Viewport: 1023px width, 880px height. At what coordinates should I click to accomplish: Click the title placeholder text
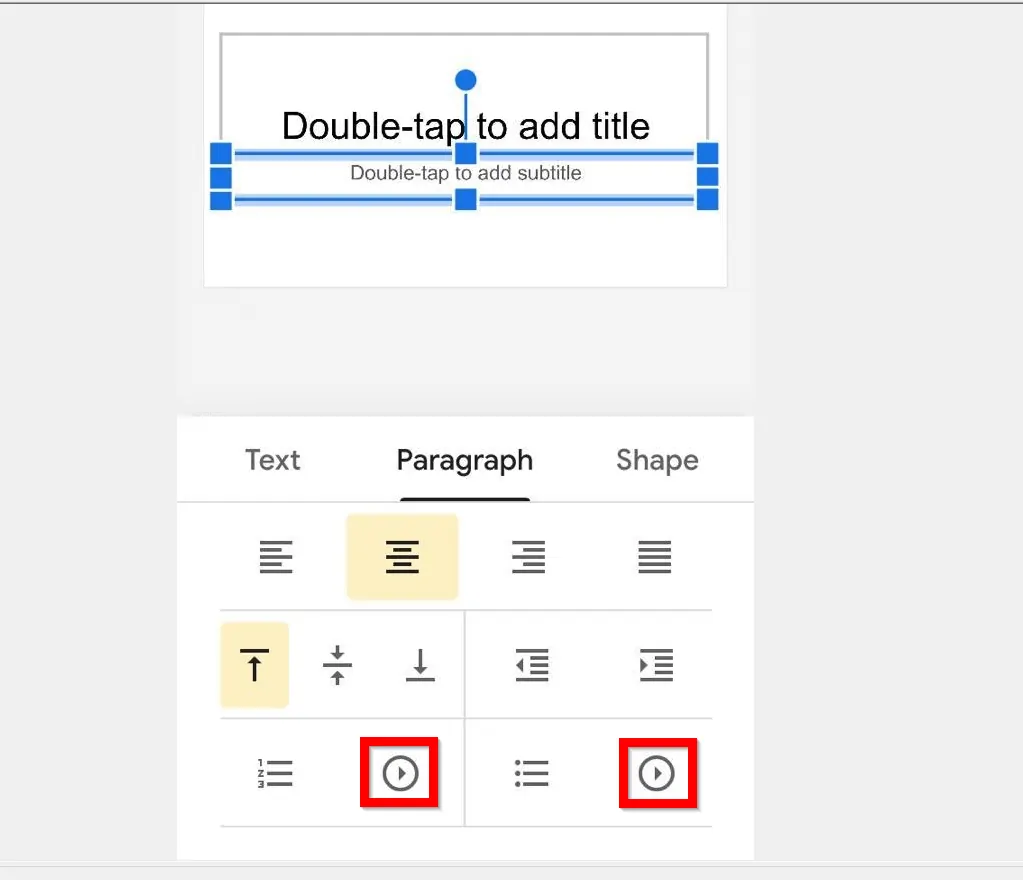(466, 125)
